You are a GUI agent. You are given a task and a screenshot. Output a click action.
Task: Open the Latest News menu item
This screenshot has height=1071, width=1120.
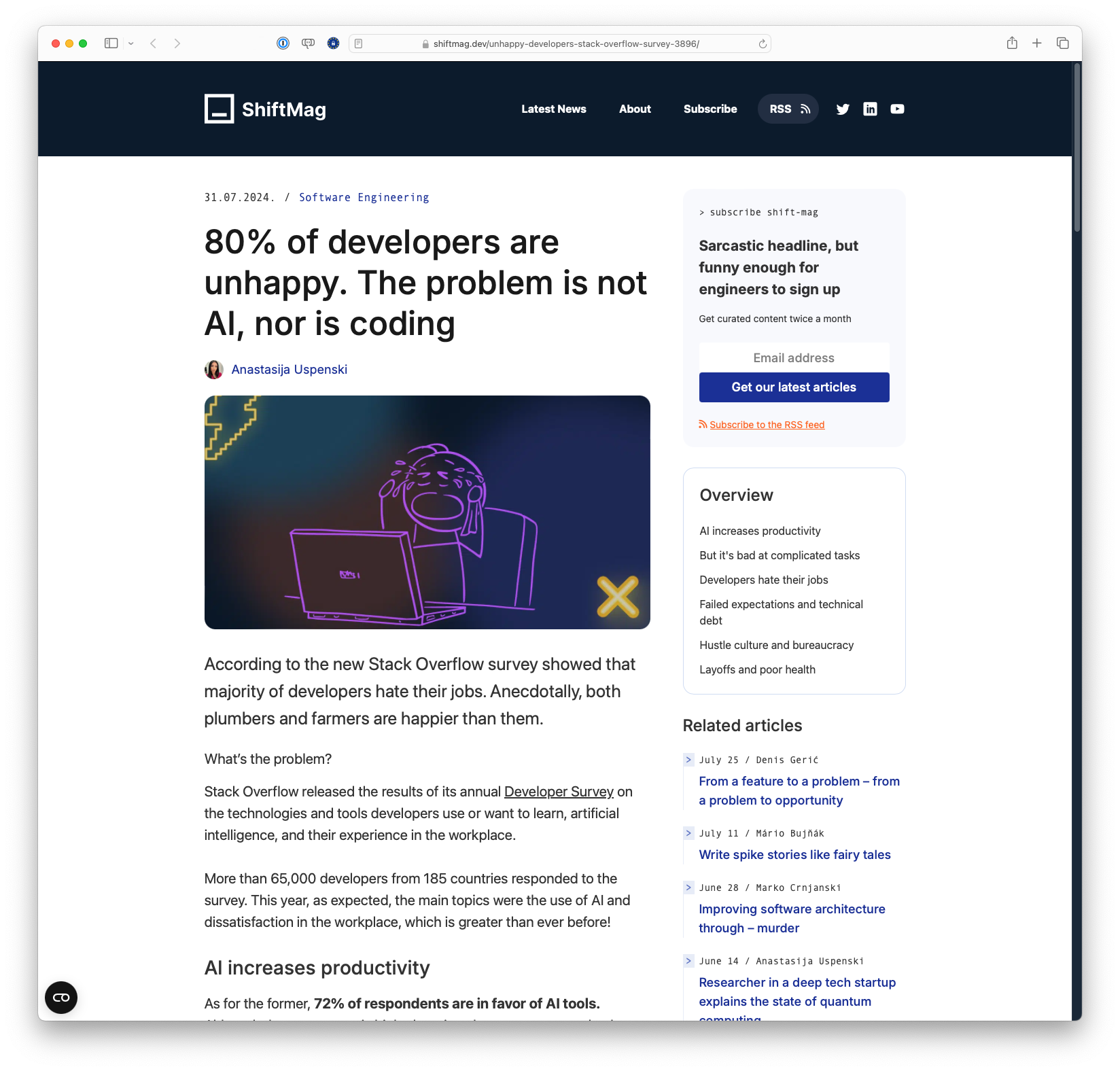pos(554,109)
